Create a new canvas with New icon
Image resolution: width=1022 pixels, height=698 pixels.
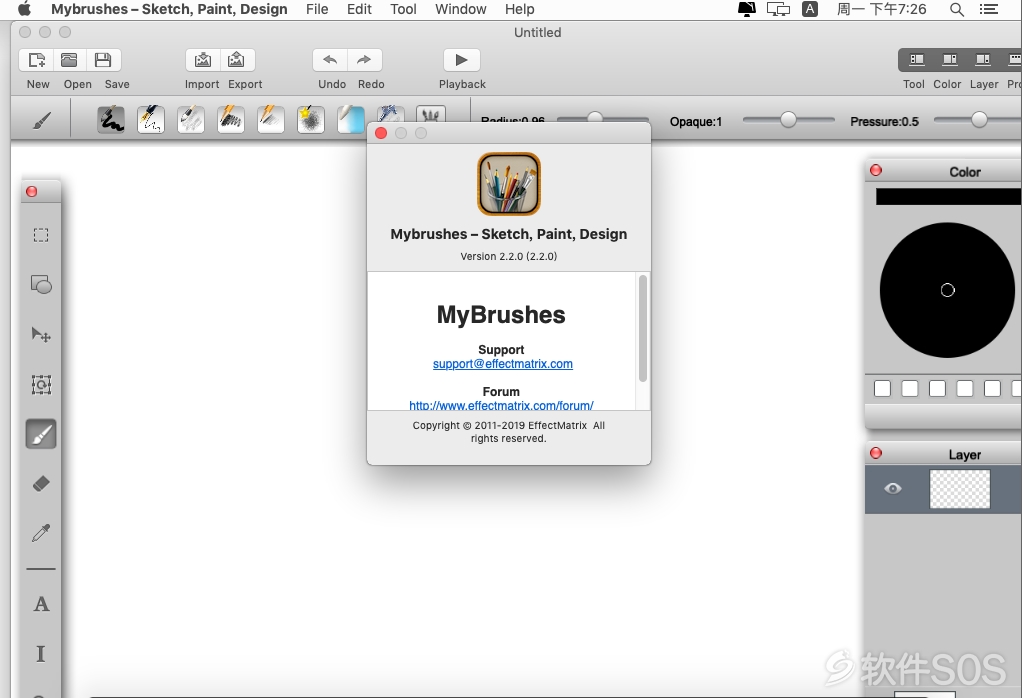[37, 60]
